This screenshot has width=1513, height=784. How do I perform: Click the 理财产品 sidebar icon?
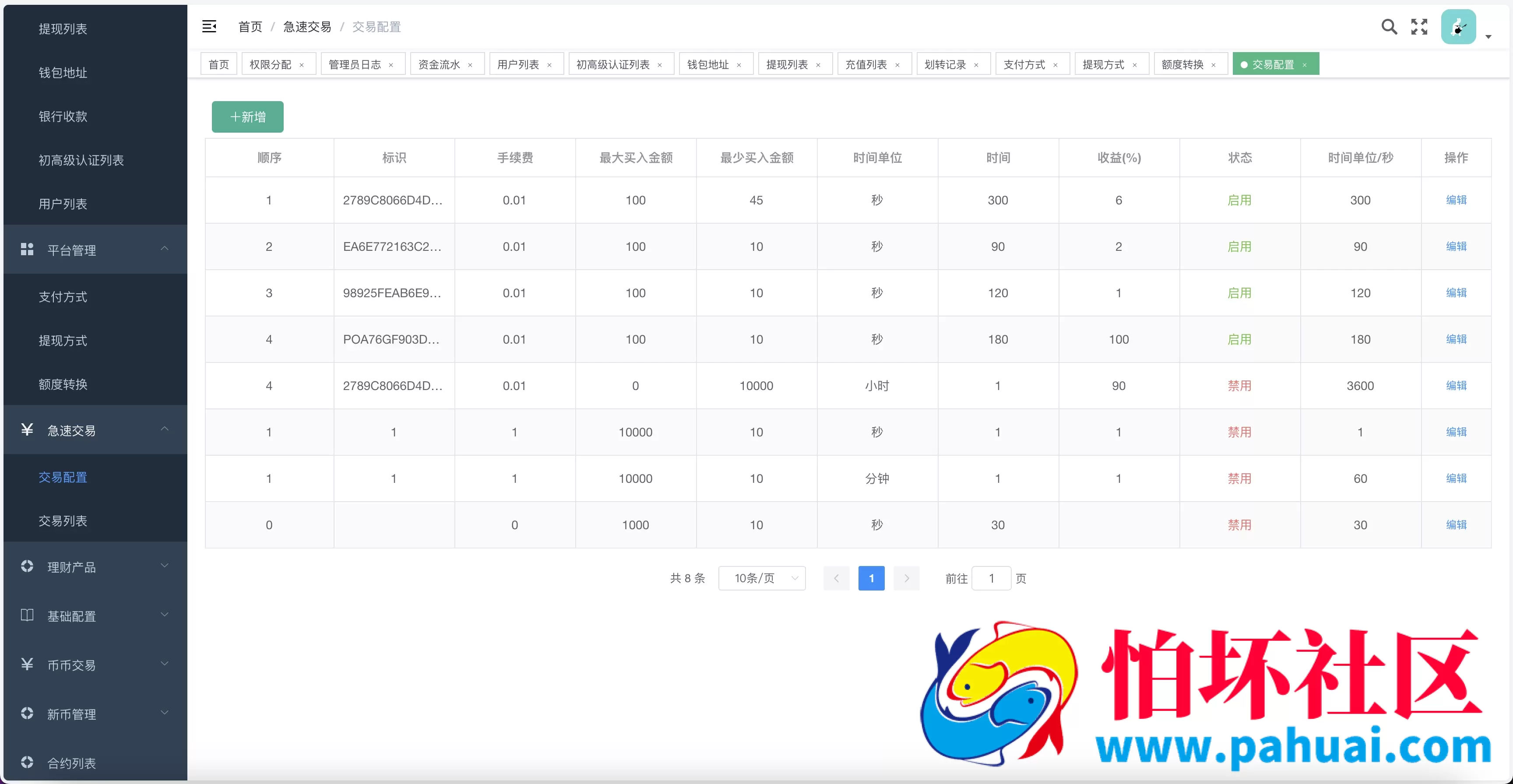pyautogui.click(x=26, y=566)
